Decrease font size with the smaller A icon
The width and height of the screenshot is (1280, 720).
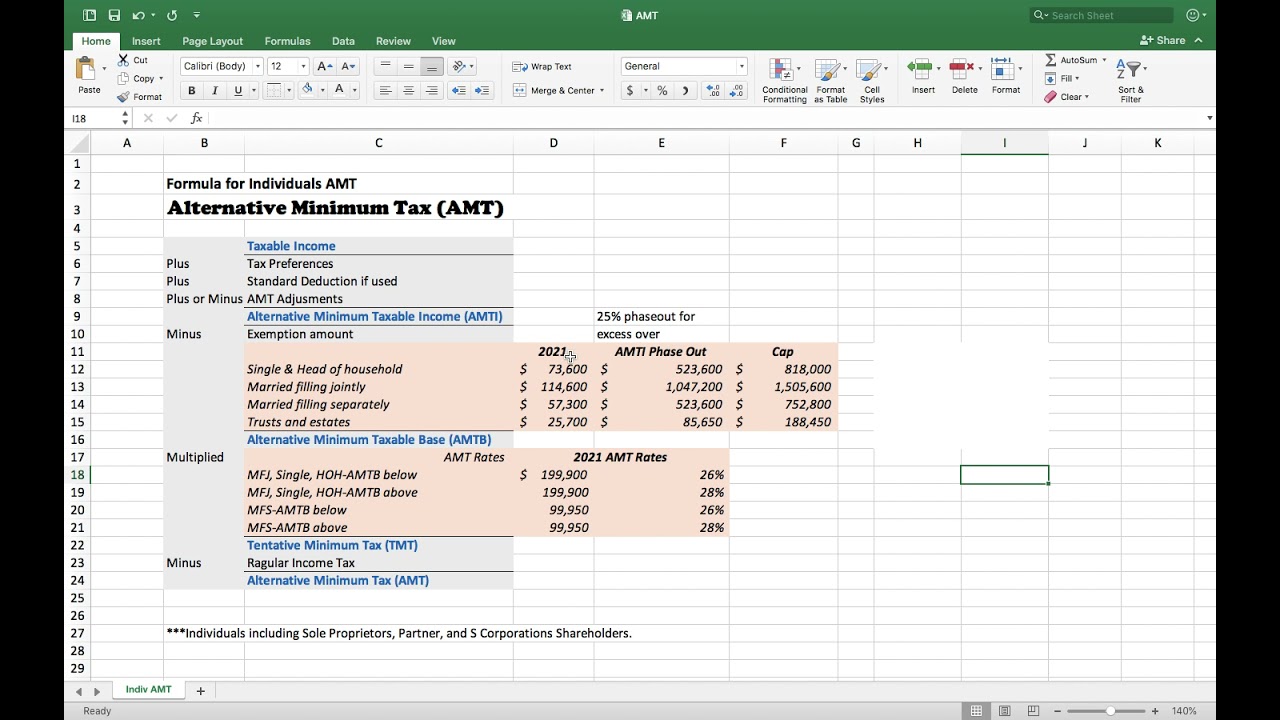348,66
